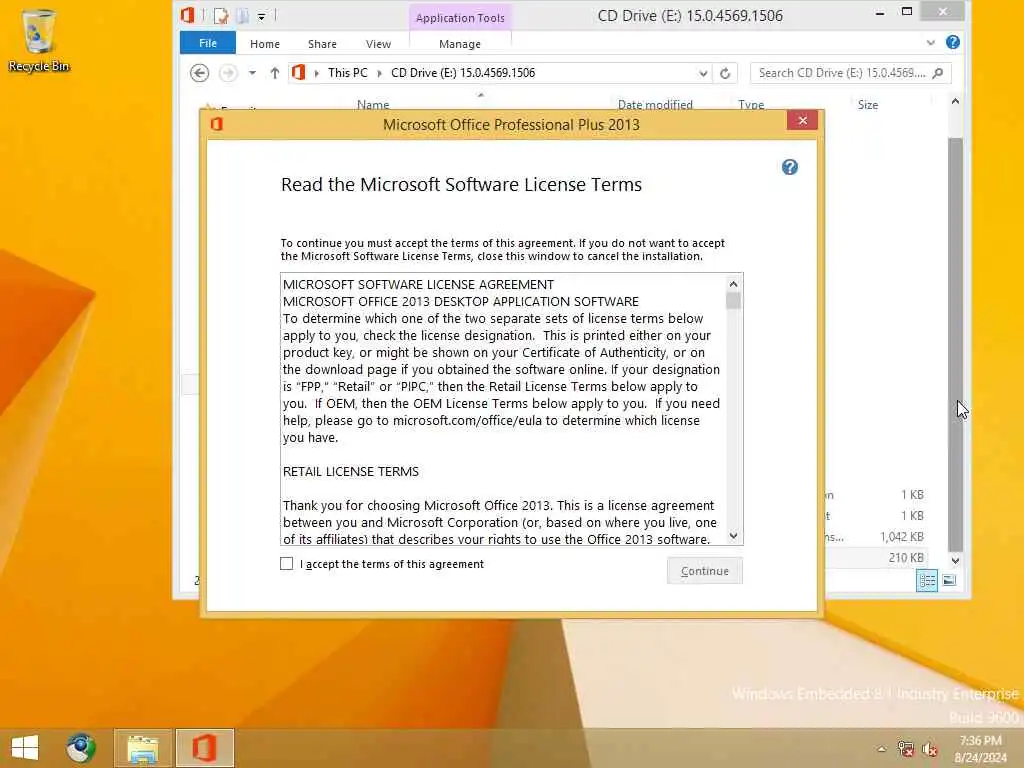Image resolution: width=1024 pixels, height=768 pixels.
Task: Open File Explorer from the taskbar
Action: click(142, 748)
